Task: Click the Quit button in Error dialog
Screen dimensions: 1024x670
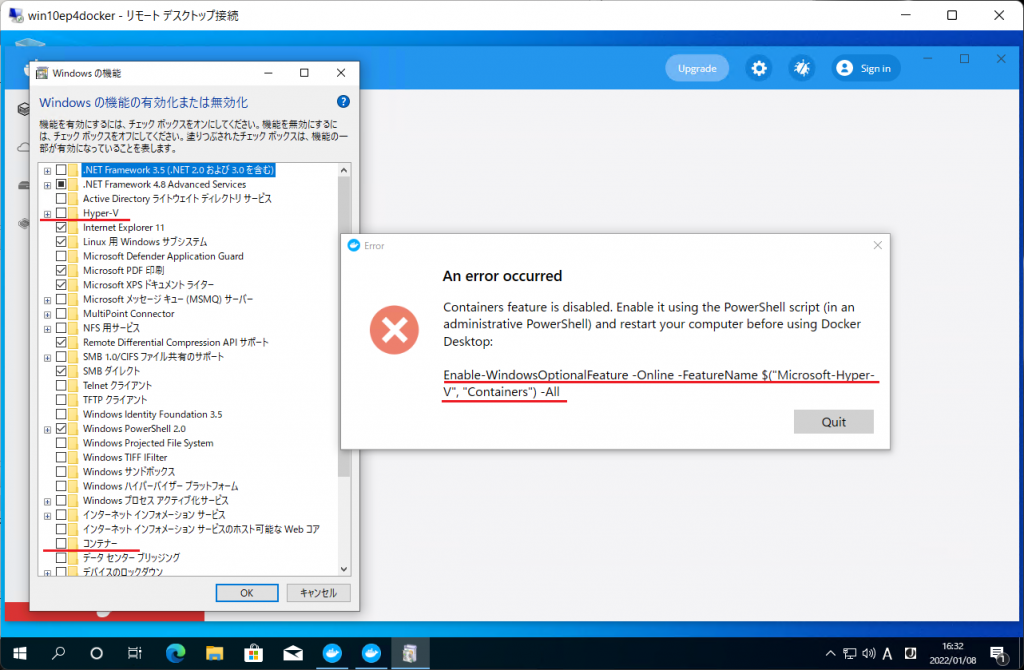Action: tap(833, 422)
